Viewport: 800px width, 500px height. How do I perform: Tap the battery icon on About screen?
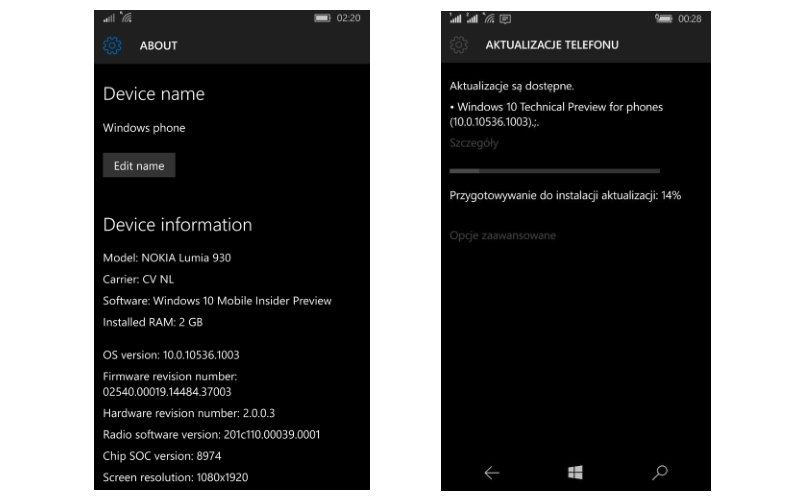point(322,18)
